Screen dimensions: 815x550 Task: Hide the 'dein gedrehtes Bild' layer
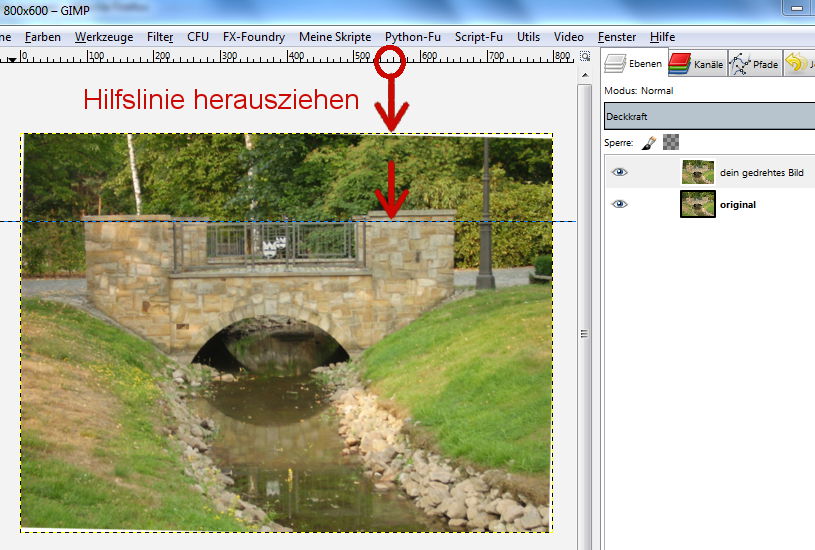tap(620, 172)
